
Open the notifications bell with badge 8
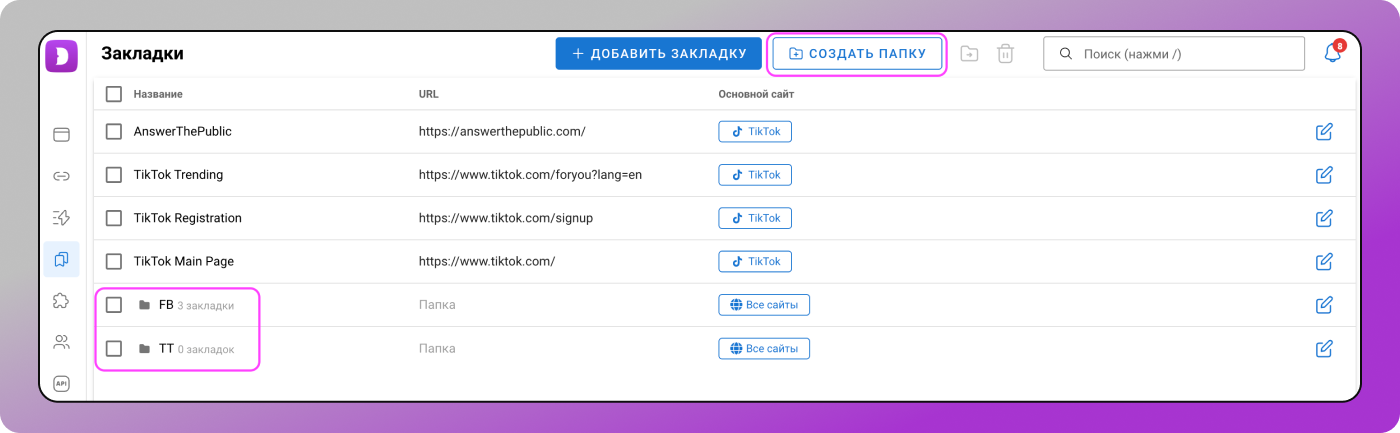point(1333,53)
